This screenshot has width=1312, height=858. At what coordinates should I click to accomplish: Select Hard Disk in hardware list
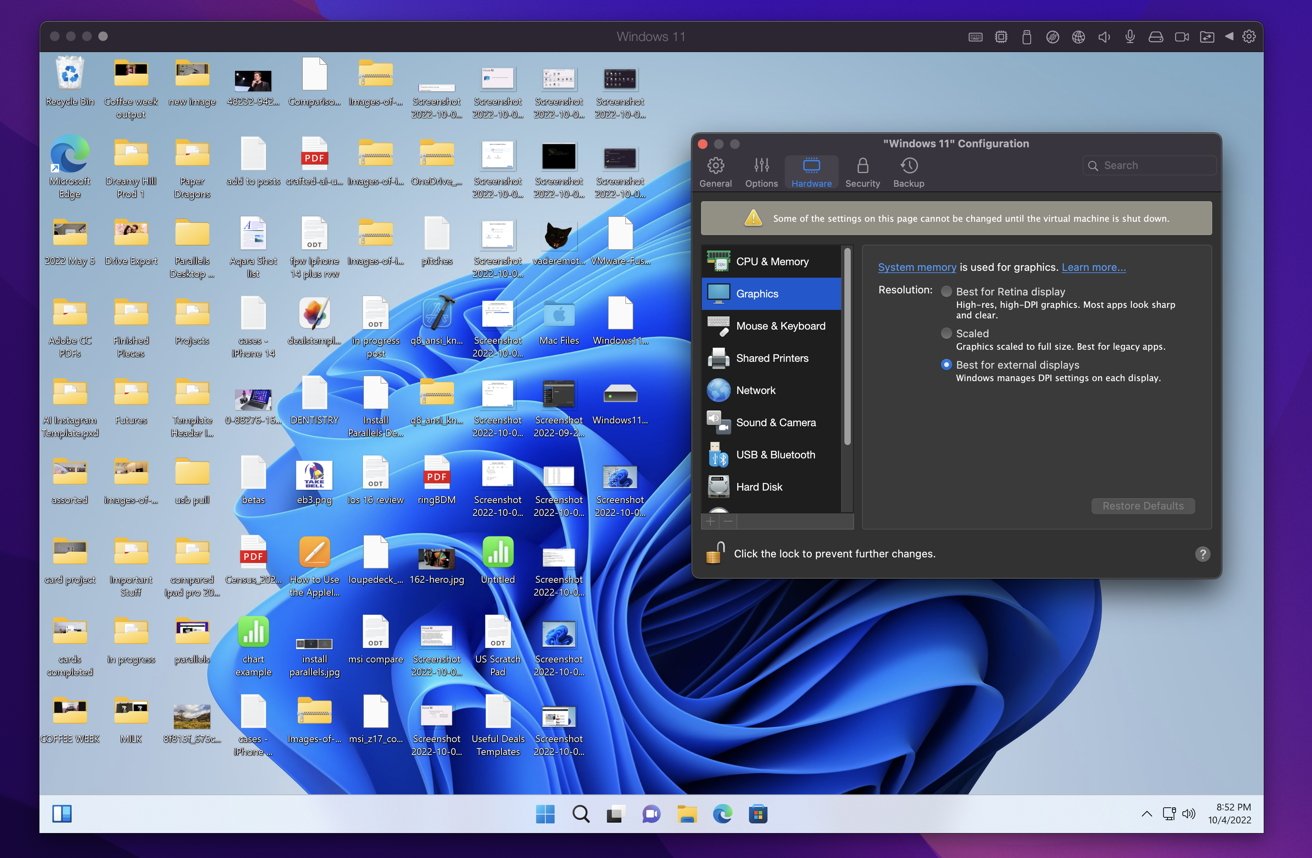pyautogui.click(x=772, y=486)
